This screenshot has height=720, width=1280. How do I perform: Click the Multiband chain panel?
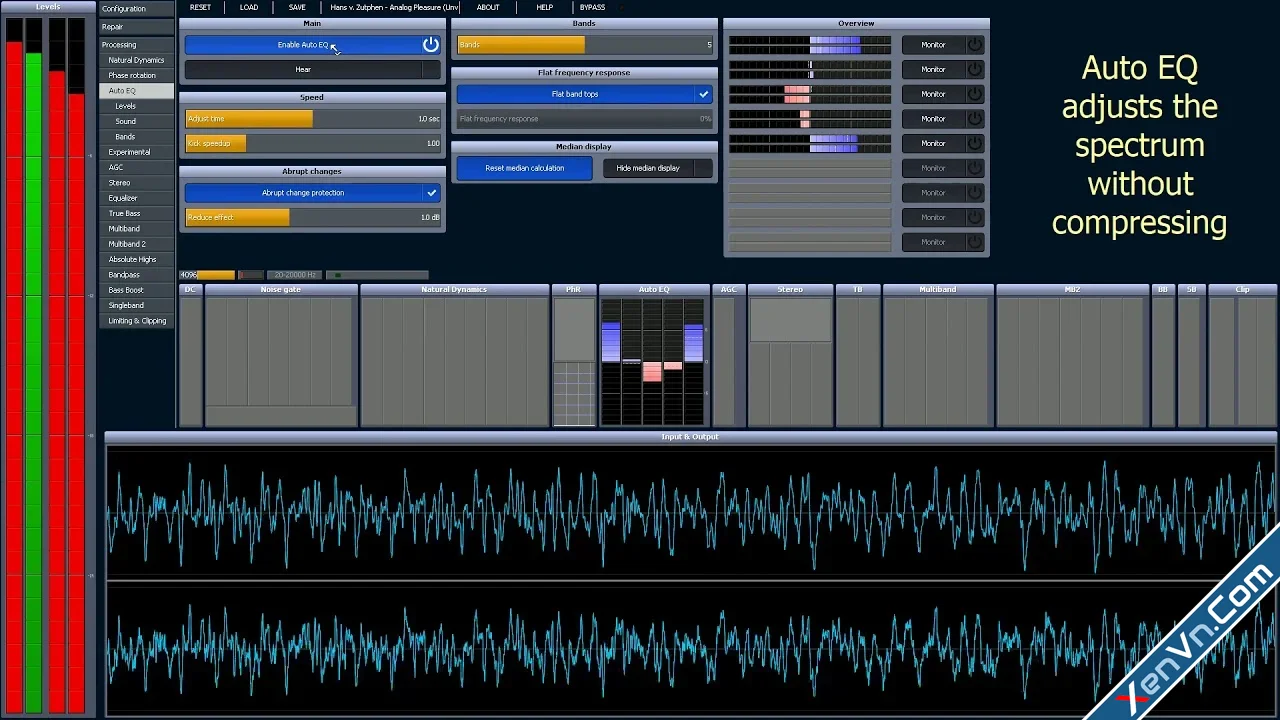pyautogui.click(x=937, y=356)
